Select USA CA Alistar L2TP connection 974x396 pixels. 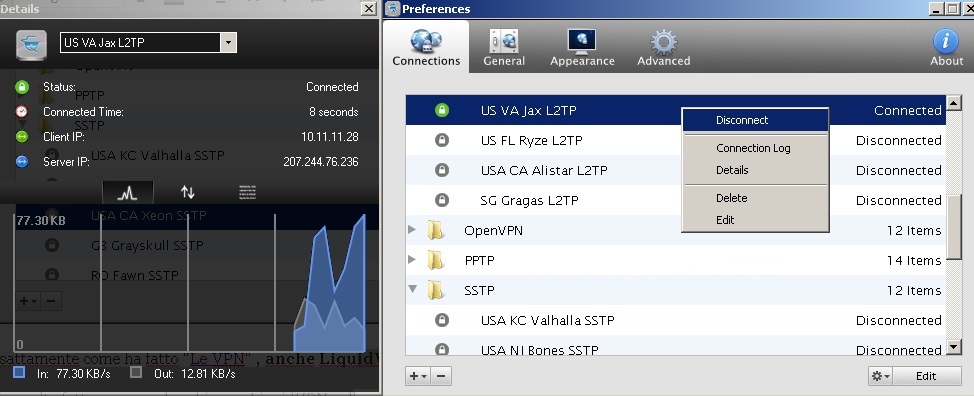(x=675, y=170)
